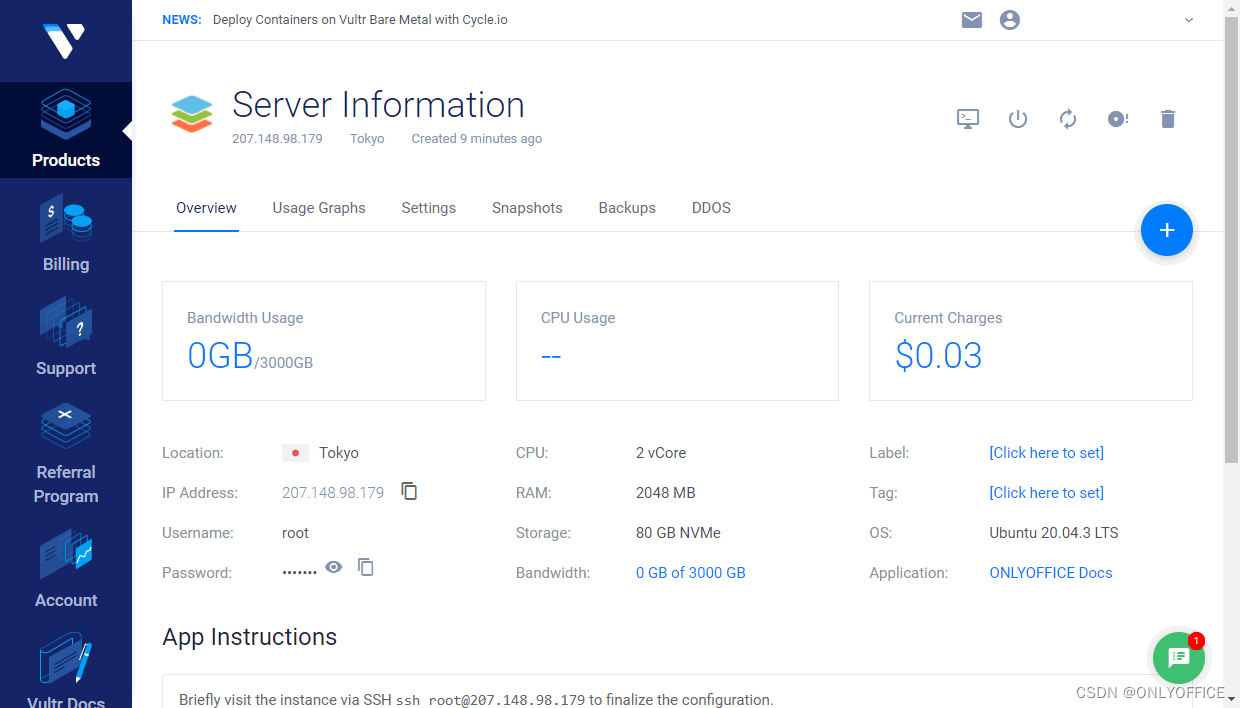Click the 'App Instructions' heading
Image resolution: width=1240 pixels, height=708 pixels.
pos(250,637)
